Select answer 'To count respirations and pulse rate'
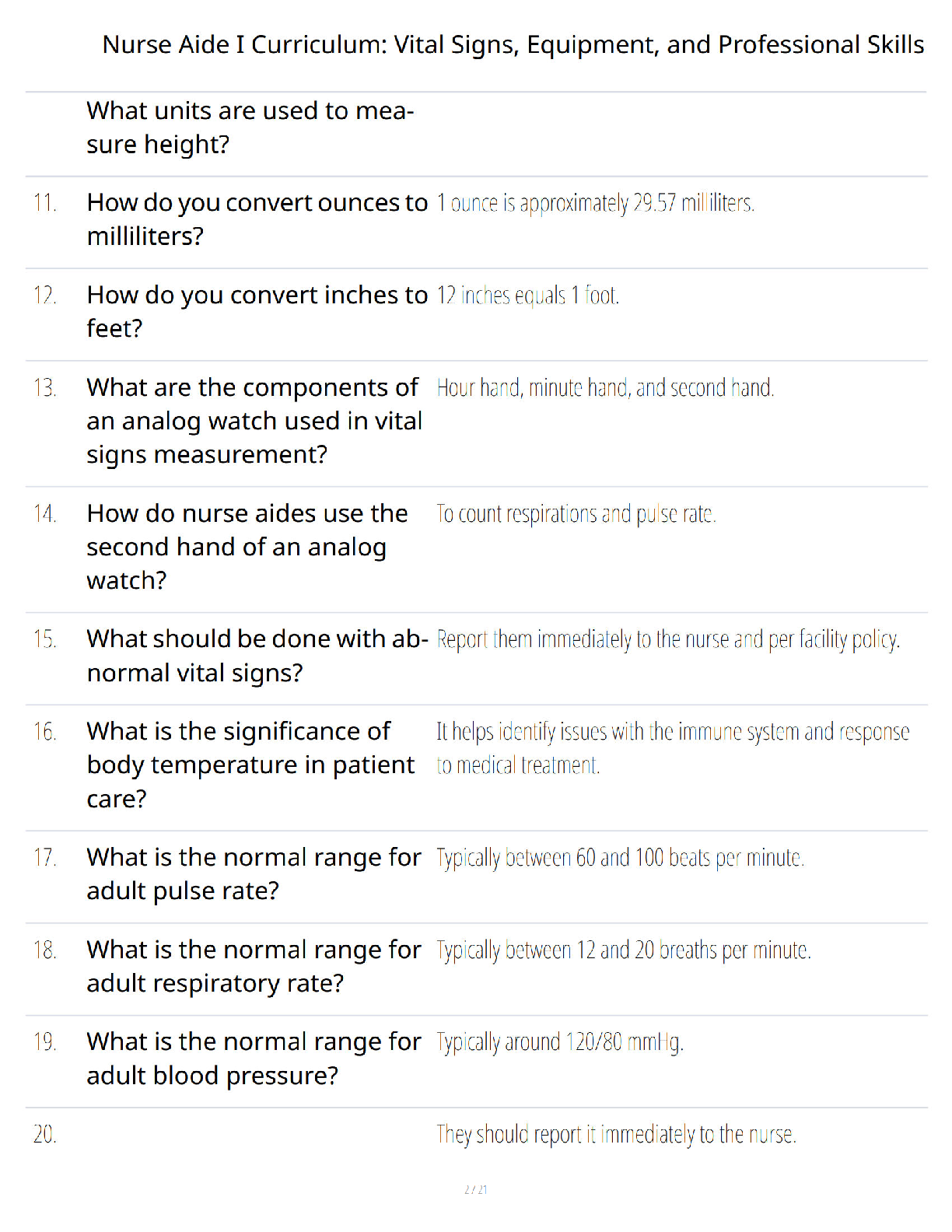Viewport: 952px width, 1232px height. 576,514
